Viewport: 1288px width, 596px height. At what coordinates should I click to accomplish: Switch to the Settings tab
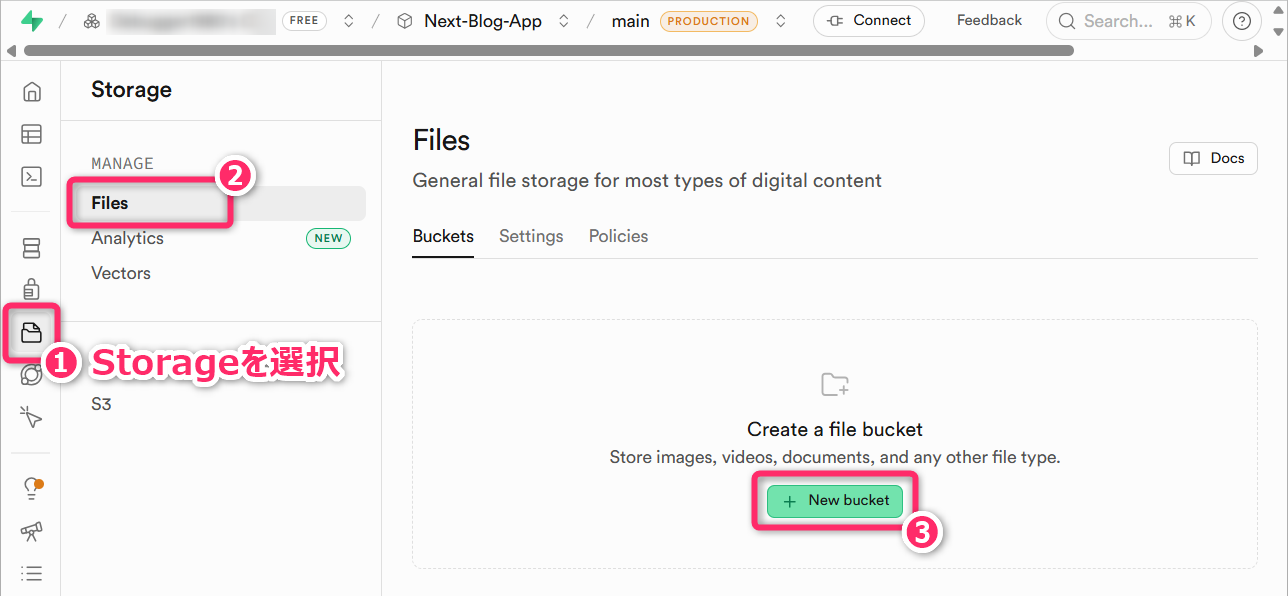pos(531,236)
